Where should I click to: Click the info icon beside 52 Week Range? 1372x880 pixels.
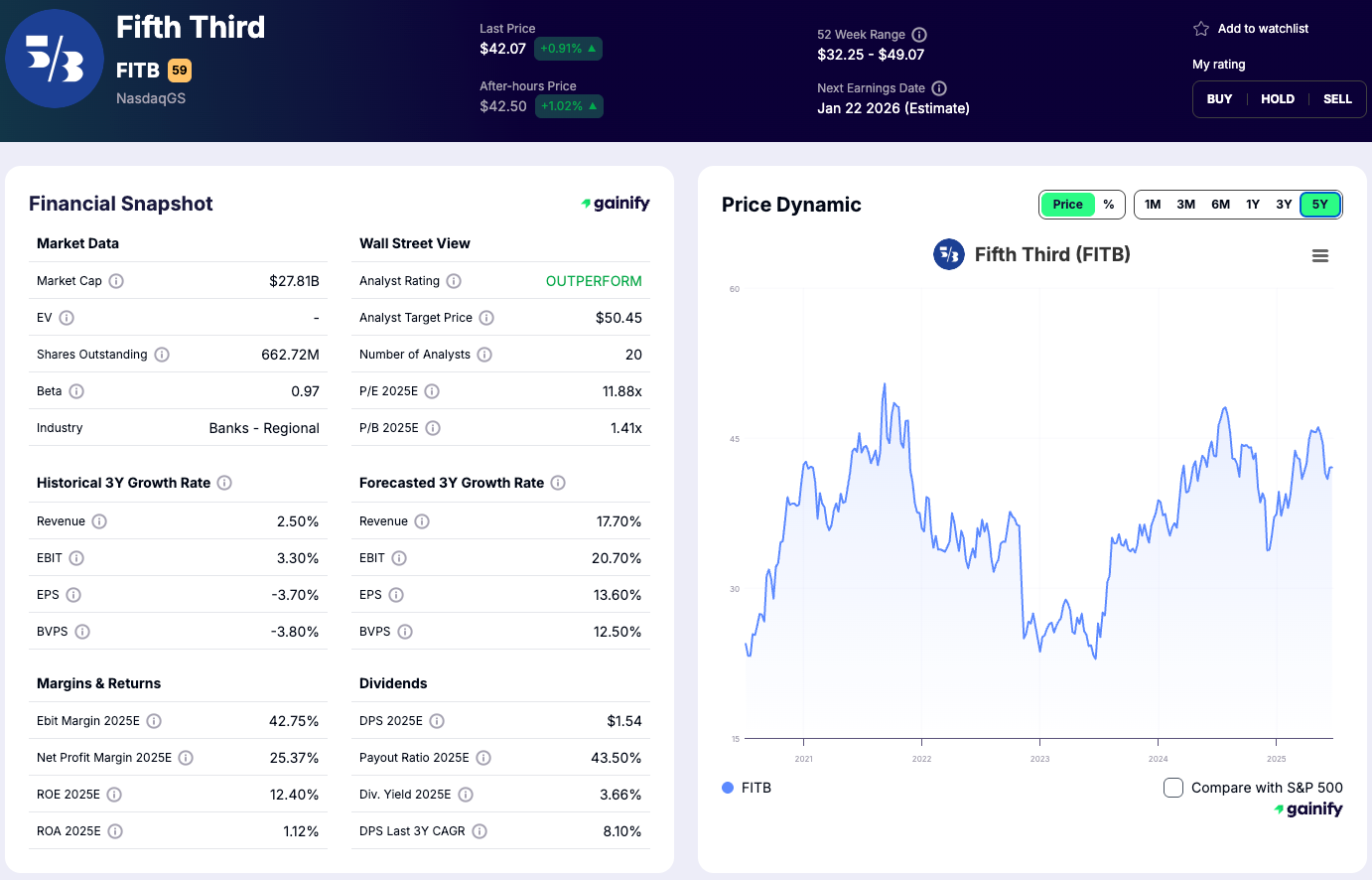[919, 34]
